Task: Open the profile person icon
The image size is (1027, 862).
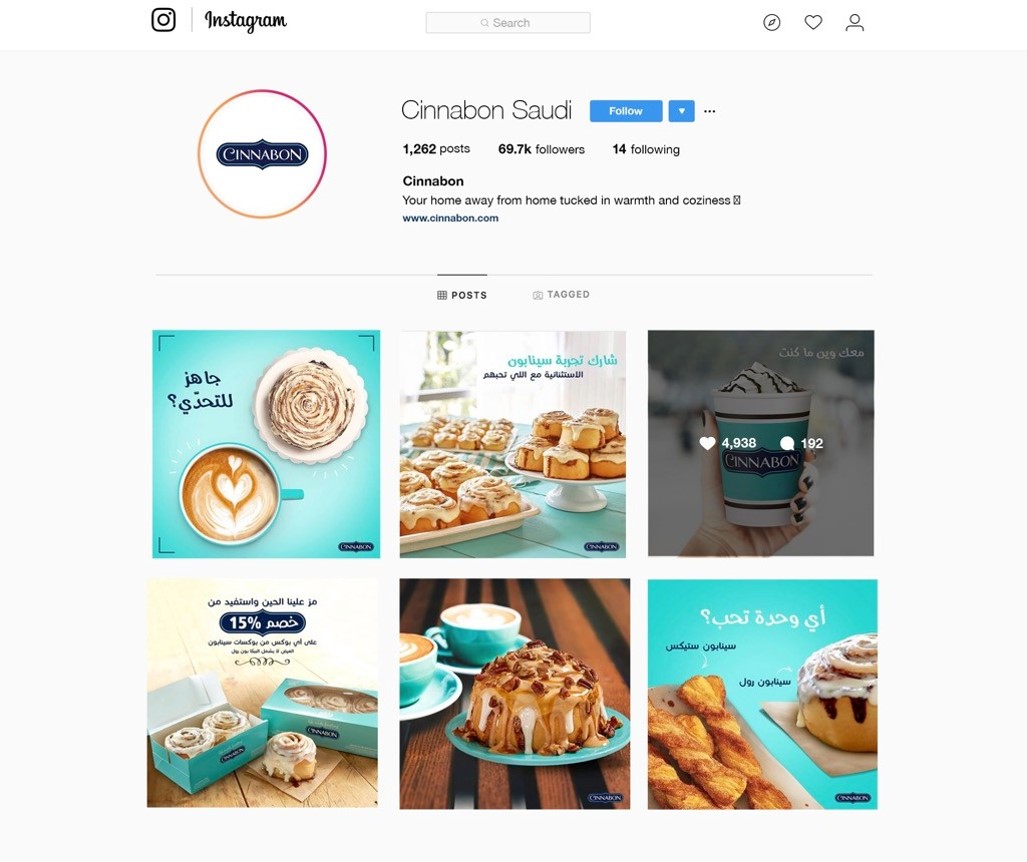Action: [x=854, y=23]
